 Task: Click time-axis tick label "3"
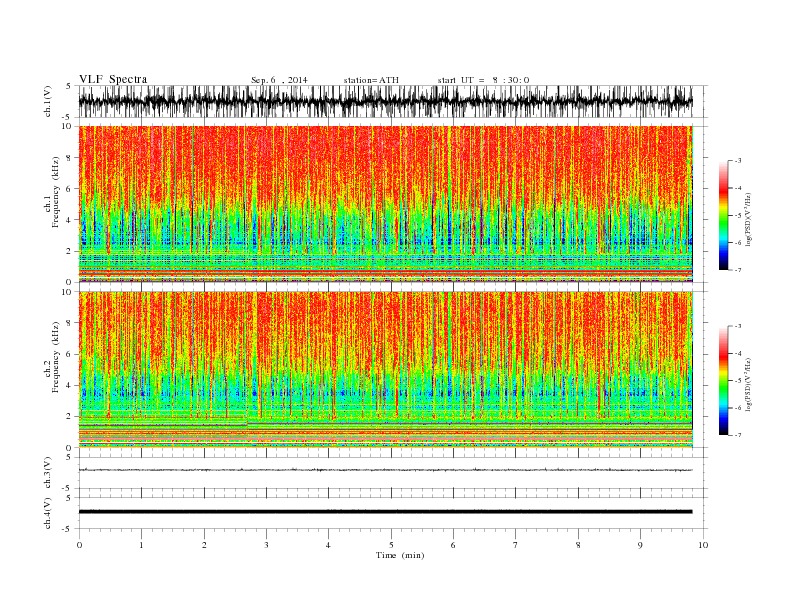click(x=266, y=545)
